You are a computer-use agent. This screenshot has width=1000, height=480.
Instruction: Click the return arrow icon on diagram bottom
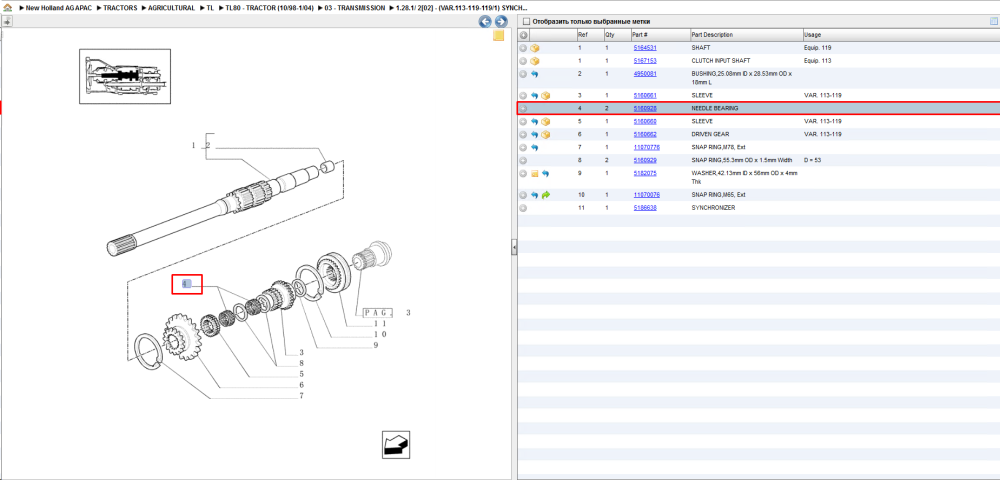(396, 444)
